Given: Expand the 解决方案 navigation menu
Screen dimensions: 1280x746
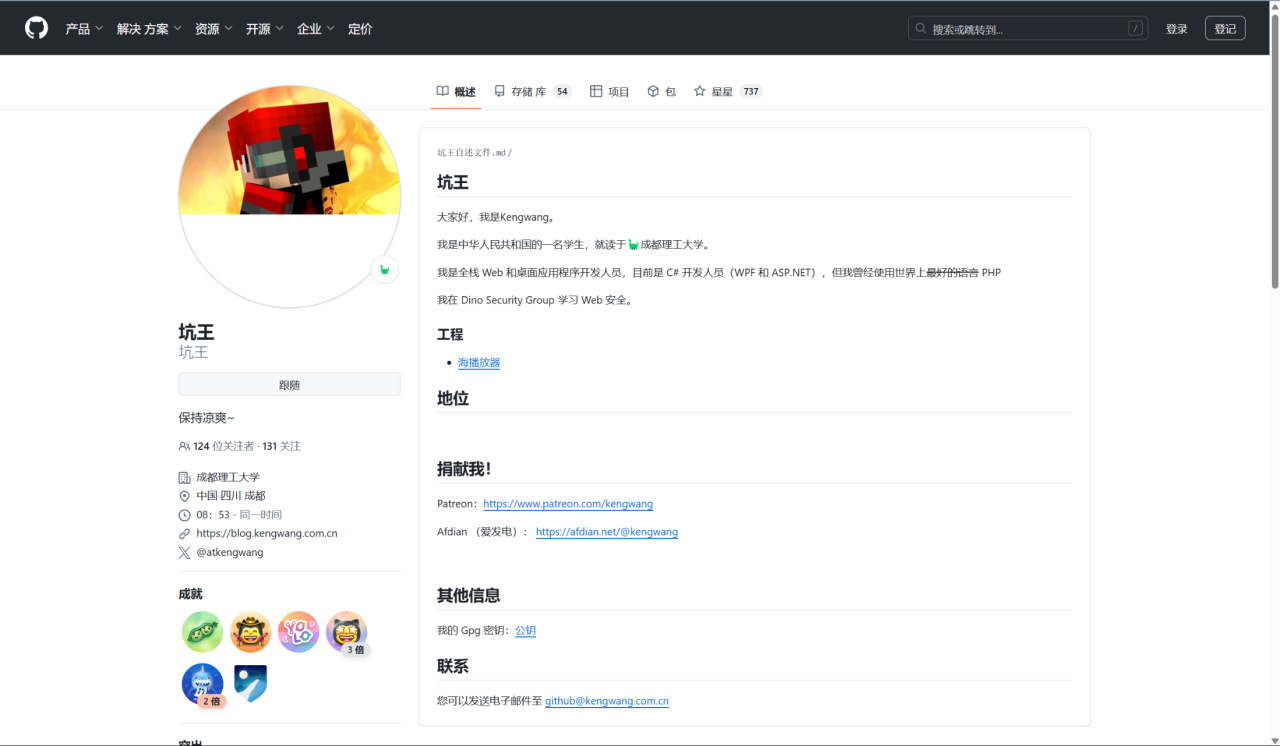Looking at the screenshot, I should coord(149,29).
